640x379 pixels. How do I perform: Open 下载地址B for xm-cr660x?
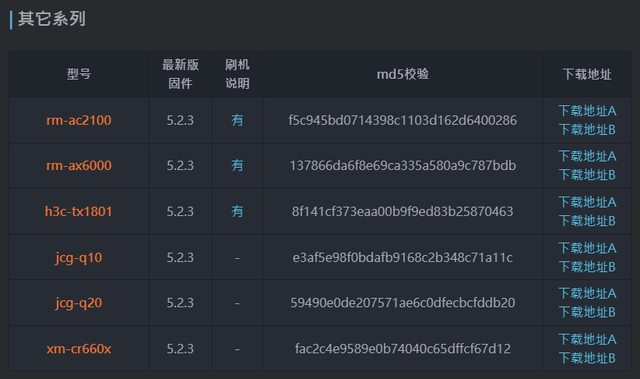click(x=587, y=359)
